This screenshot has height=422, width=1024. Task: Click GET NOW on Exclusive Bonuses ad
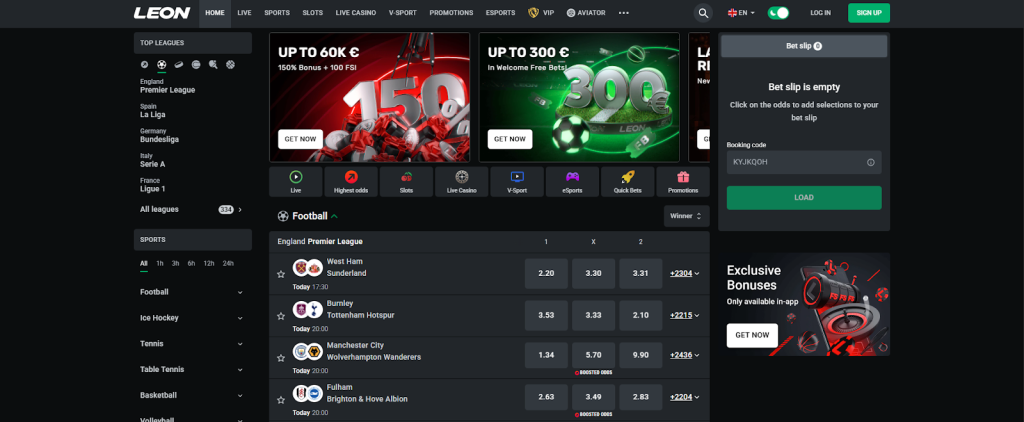pos(752,335)
